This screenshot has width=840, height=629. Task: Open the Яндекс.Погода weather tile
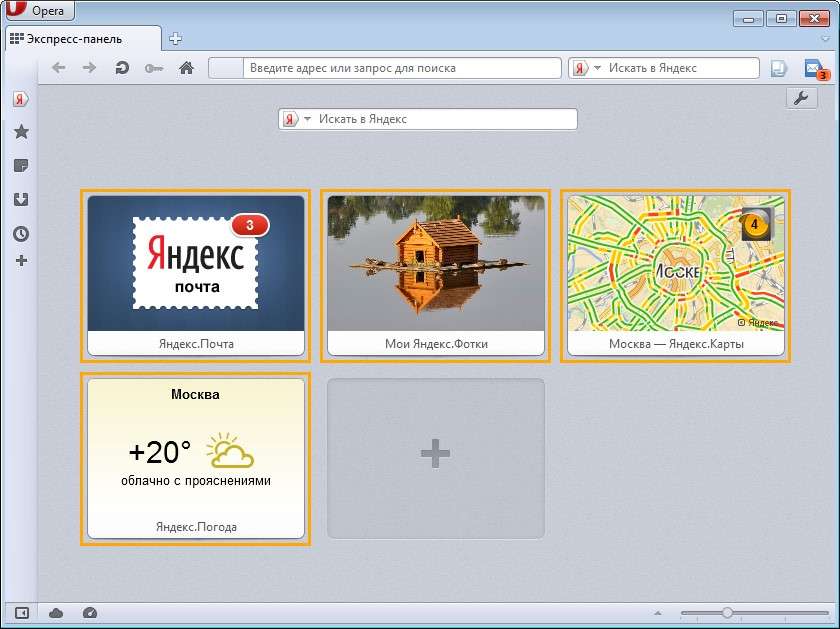point(196,459)
